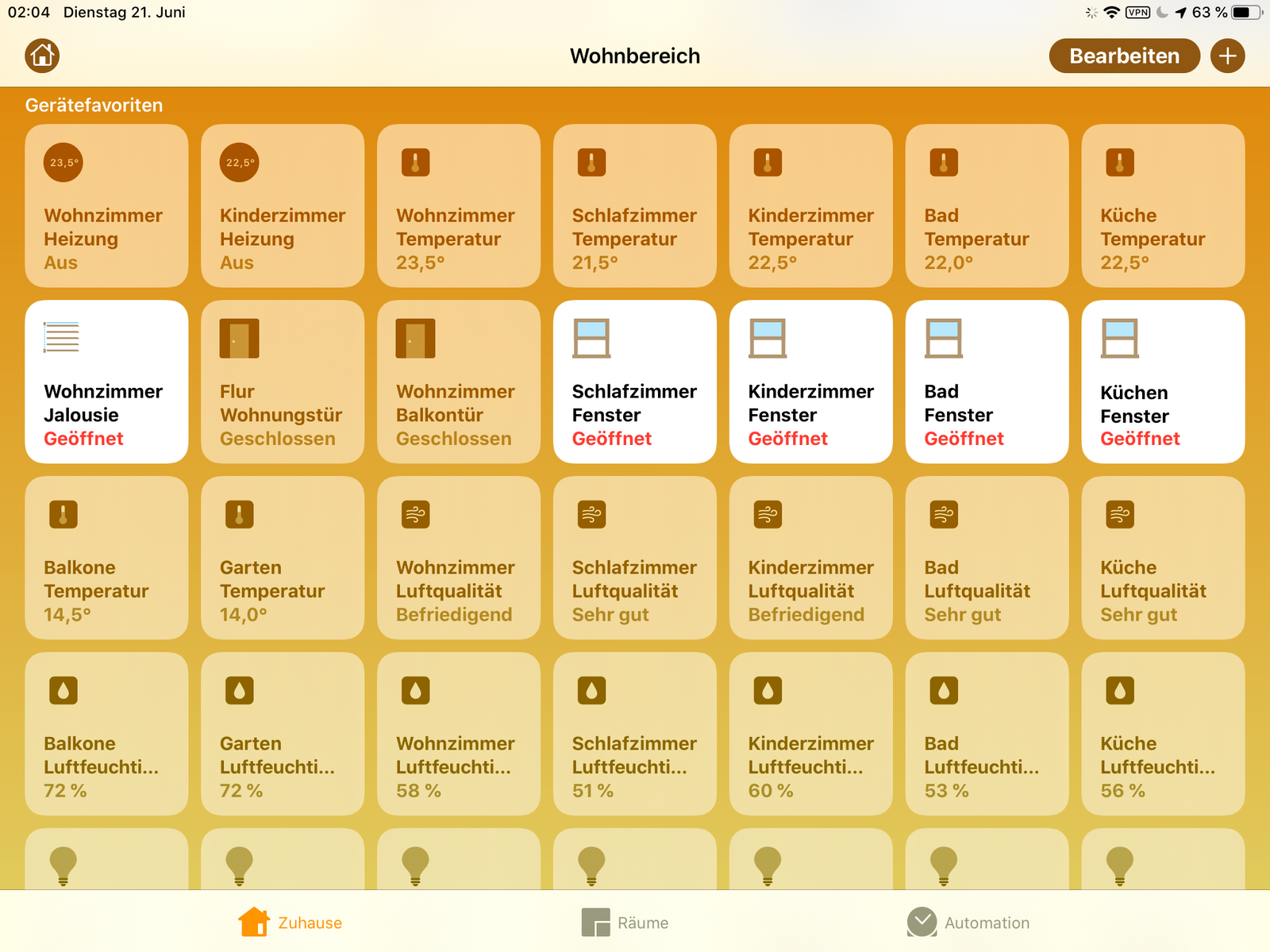Screen dimensions: 1270x952
Task: Tap the Bearbeiten button
Action: (x=1123, y=56)
